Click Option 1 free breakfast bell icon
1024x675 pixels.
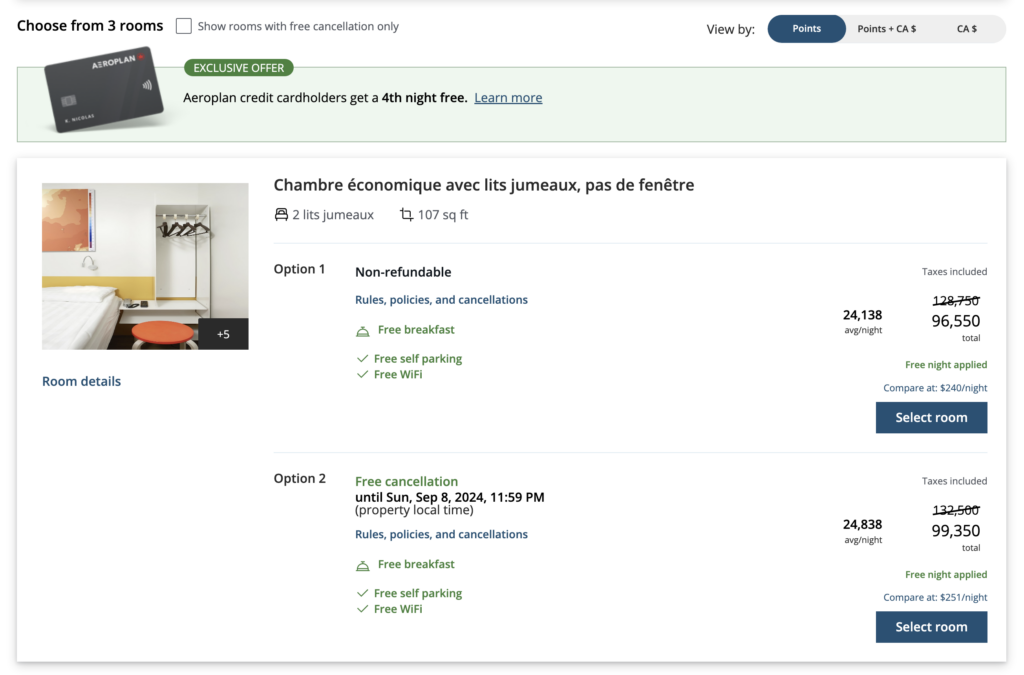point(363,331)
